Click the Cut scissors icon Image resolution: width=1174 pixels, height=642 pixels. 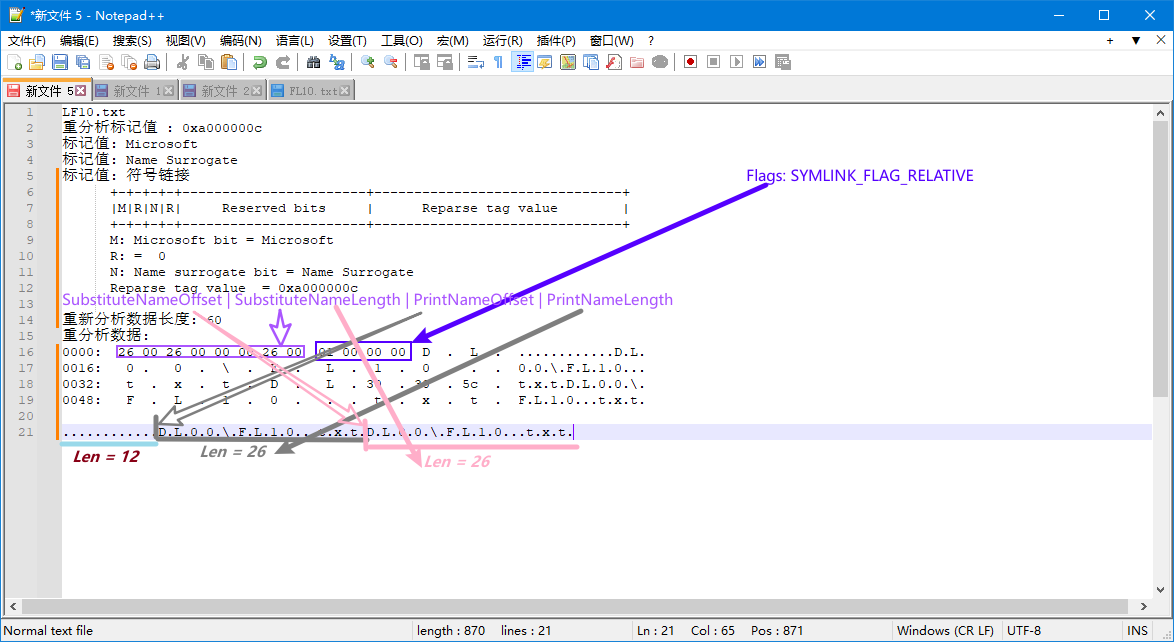tap(183, 62)
